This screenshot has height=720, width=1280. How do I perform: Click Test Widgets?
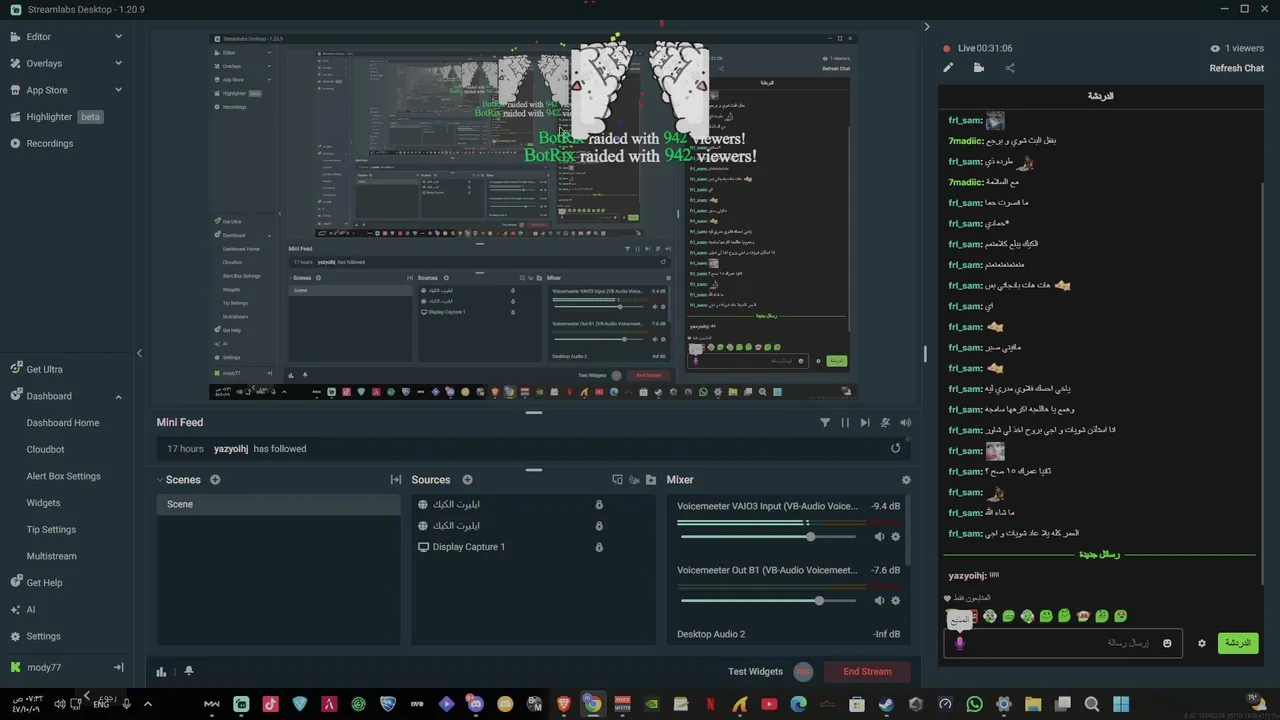(755, 671)
